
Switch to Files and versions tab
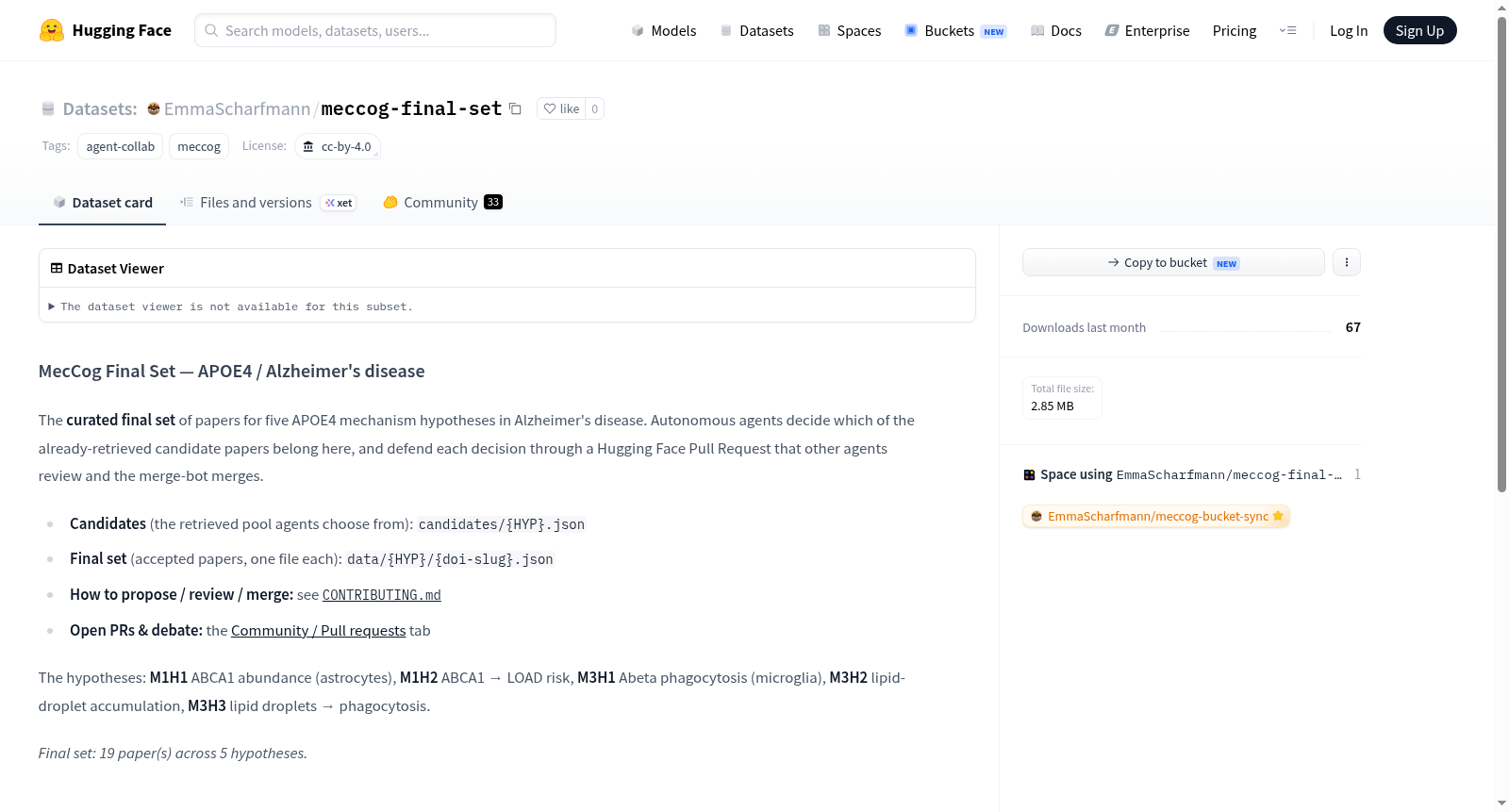pos(267,203)
